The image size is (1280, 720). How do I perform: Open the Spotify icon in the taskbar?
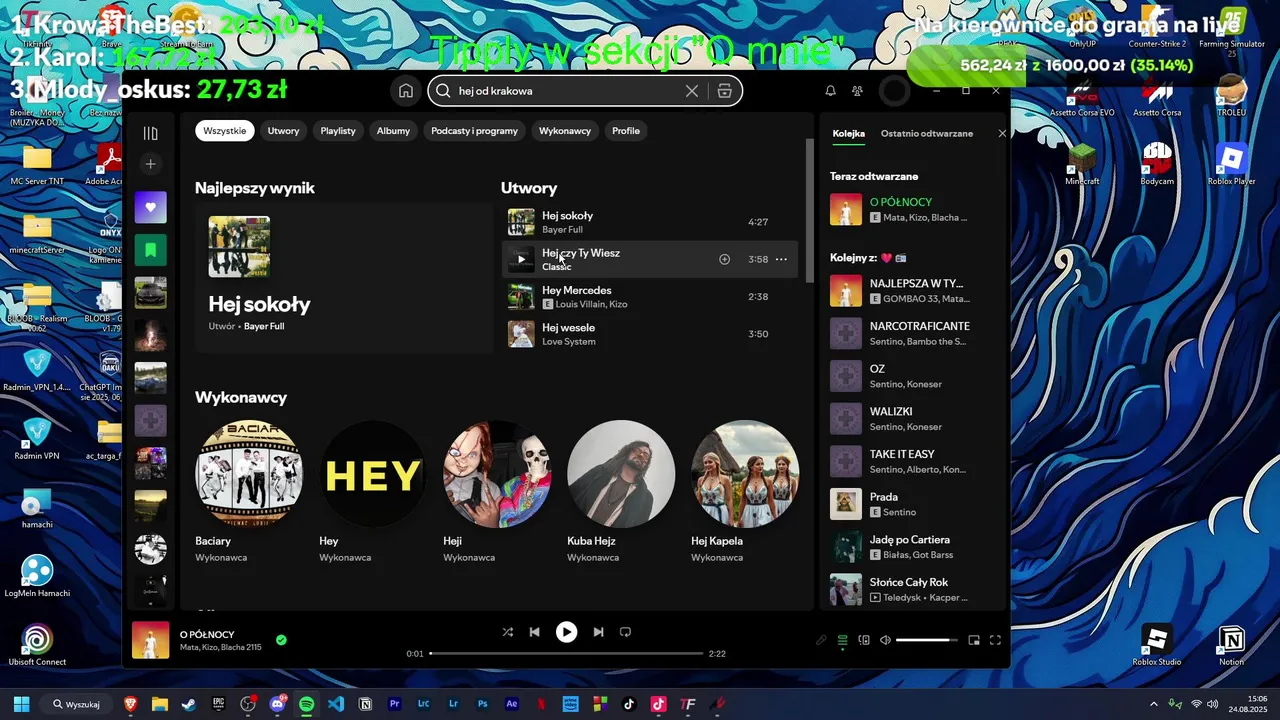(306, 704)
